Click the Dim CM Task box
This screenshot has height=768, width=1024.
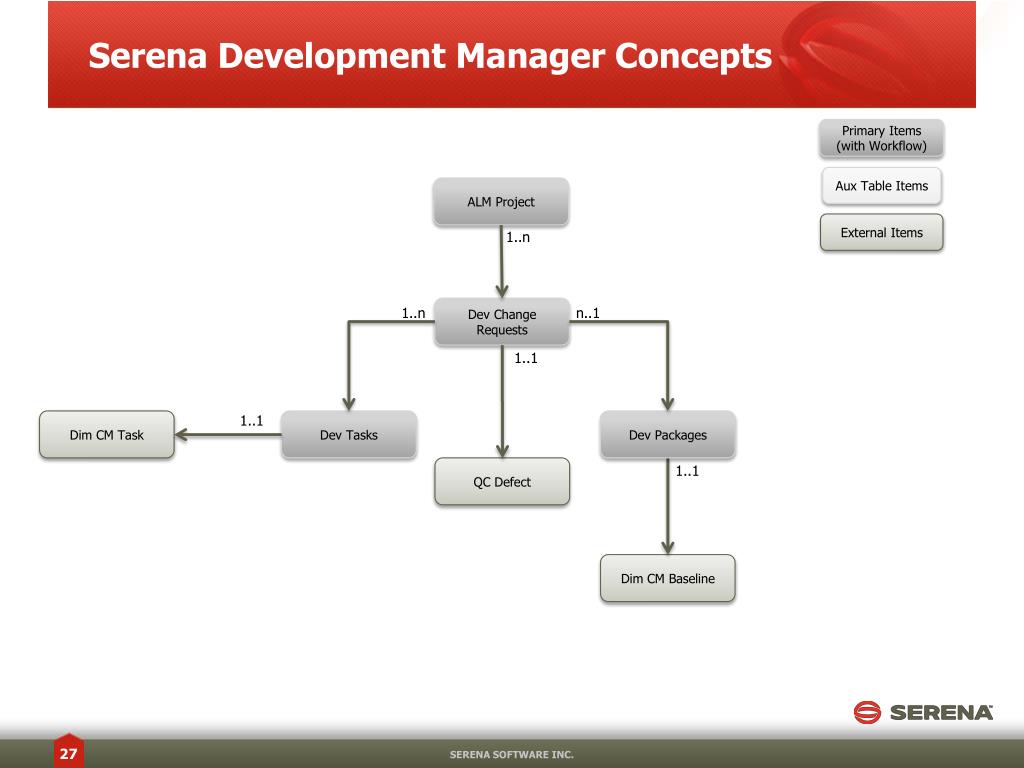coord(106,435)
